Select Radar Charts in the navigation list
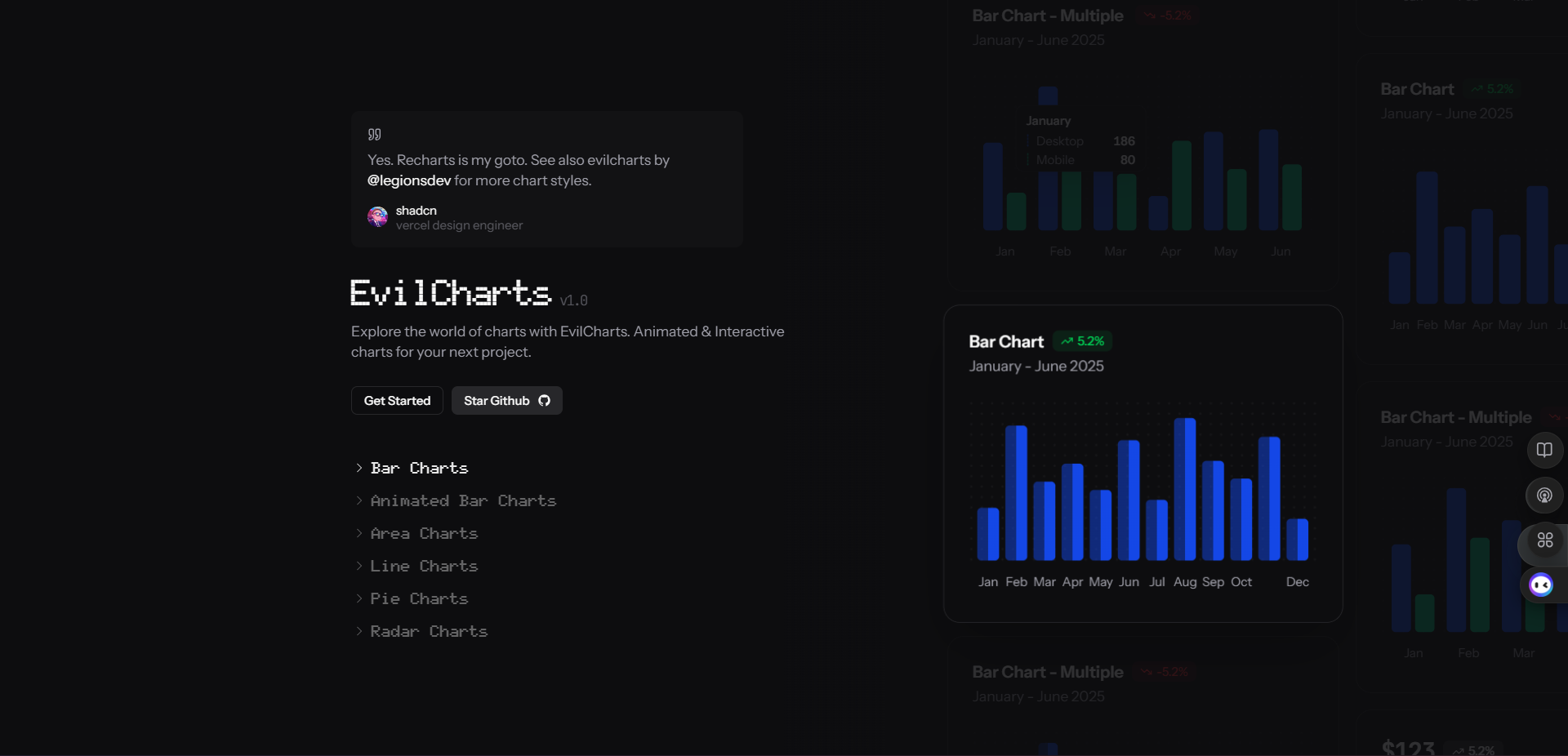1568x756 pixels. pyautogui.click(x=429, y=632)
